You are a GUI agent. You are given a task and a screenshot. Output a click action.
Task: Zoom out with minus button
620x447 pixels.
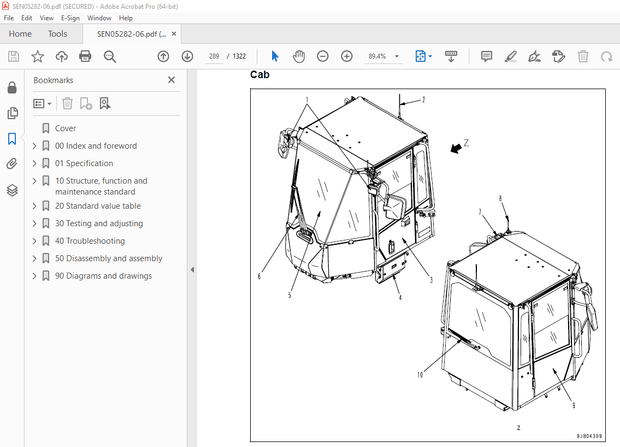point(323,57)
